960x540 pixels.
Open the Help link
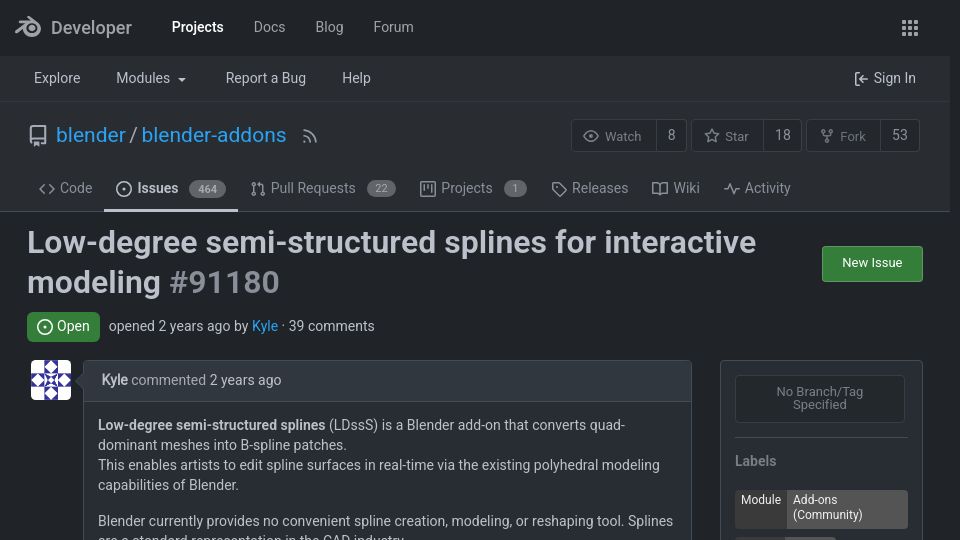click(356, 78)
